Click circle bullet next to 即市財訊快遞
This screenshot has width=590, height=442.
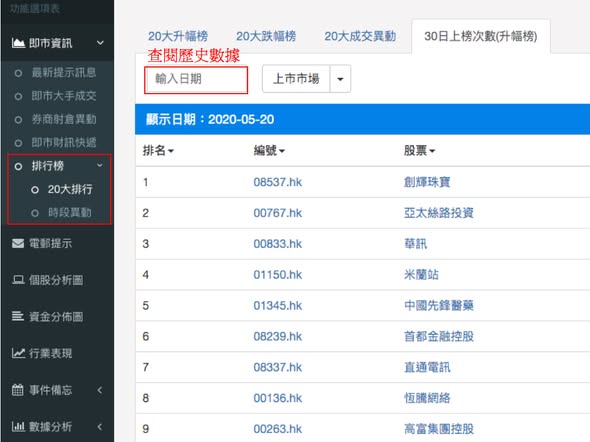[x=18, y=143]
